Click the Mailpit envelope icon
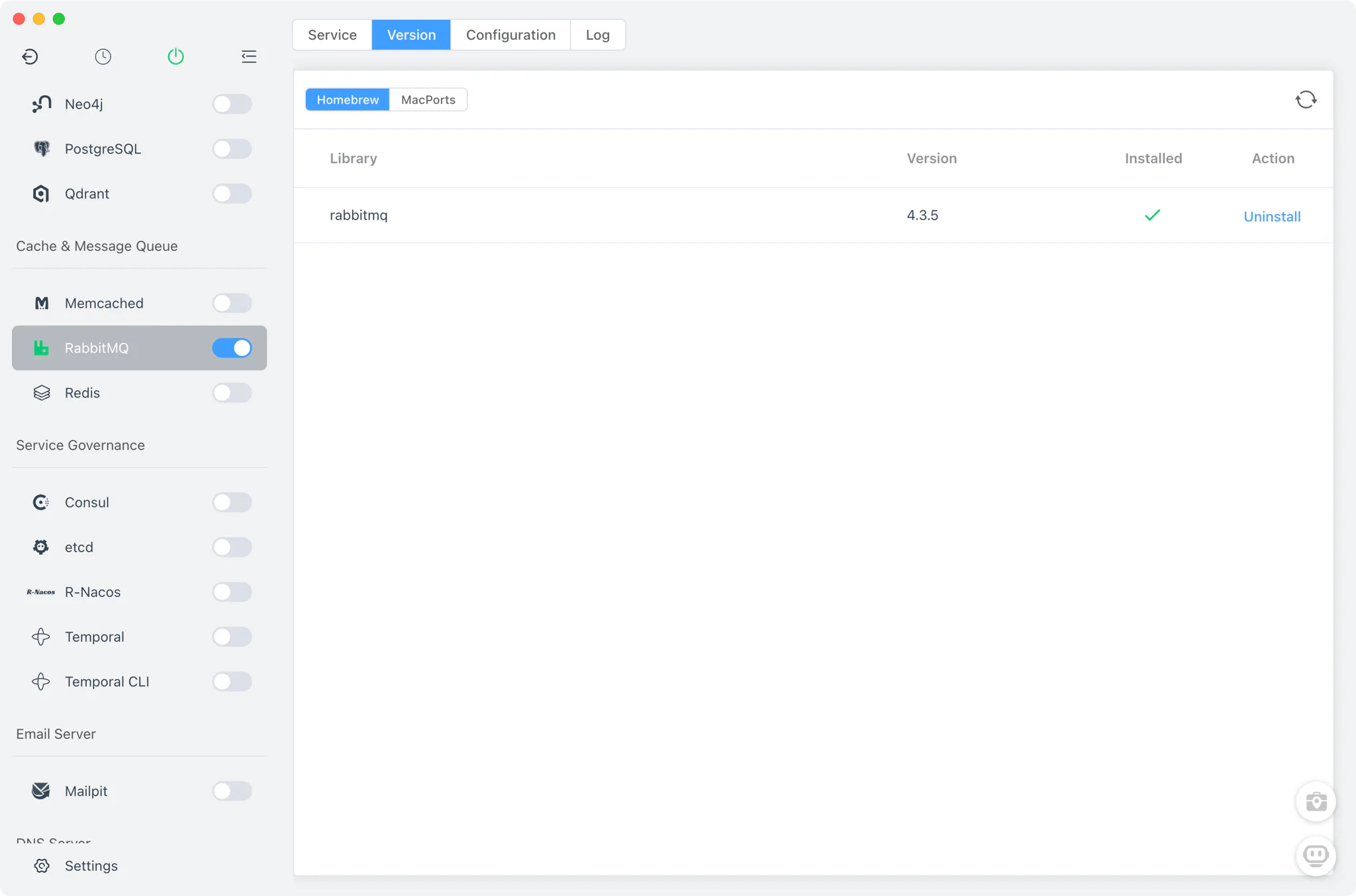Screen dimensions: 1356x896 pos(41,791)
